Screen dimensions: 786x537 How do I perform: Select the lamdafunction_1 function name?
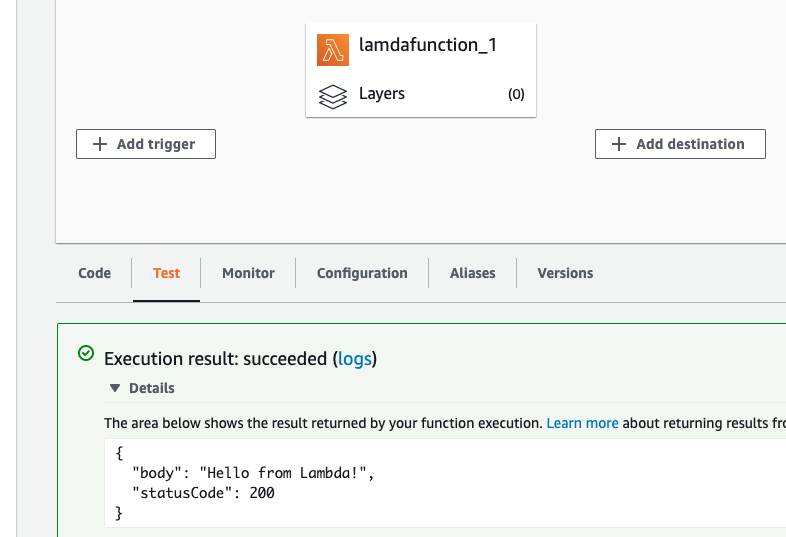tap(427, 45)
